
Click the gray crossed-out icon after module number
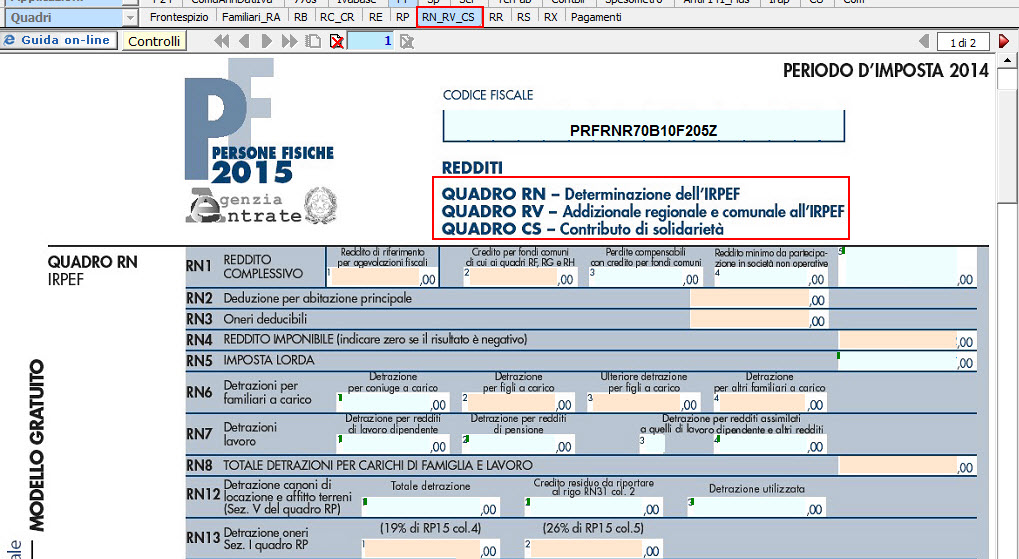[407, 41]
